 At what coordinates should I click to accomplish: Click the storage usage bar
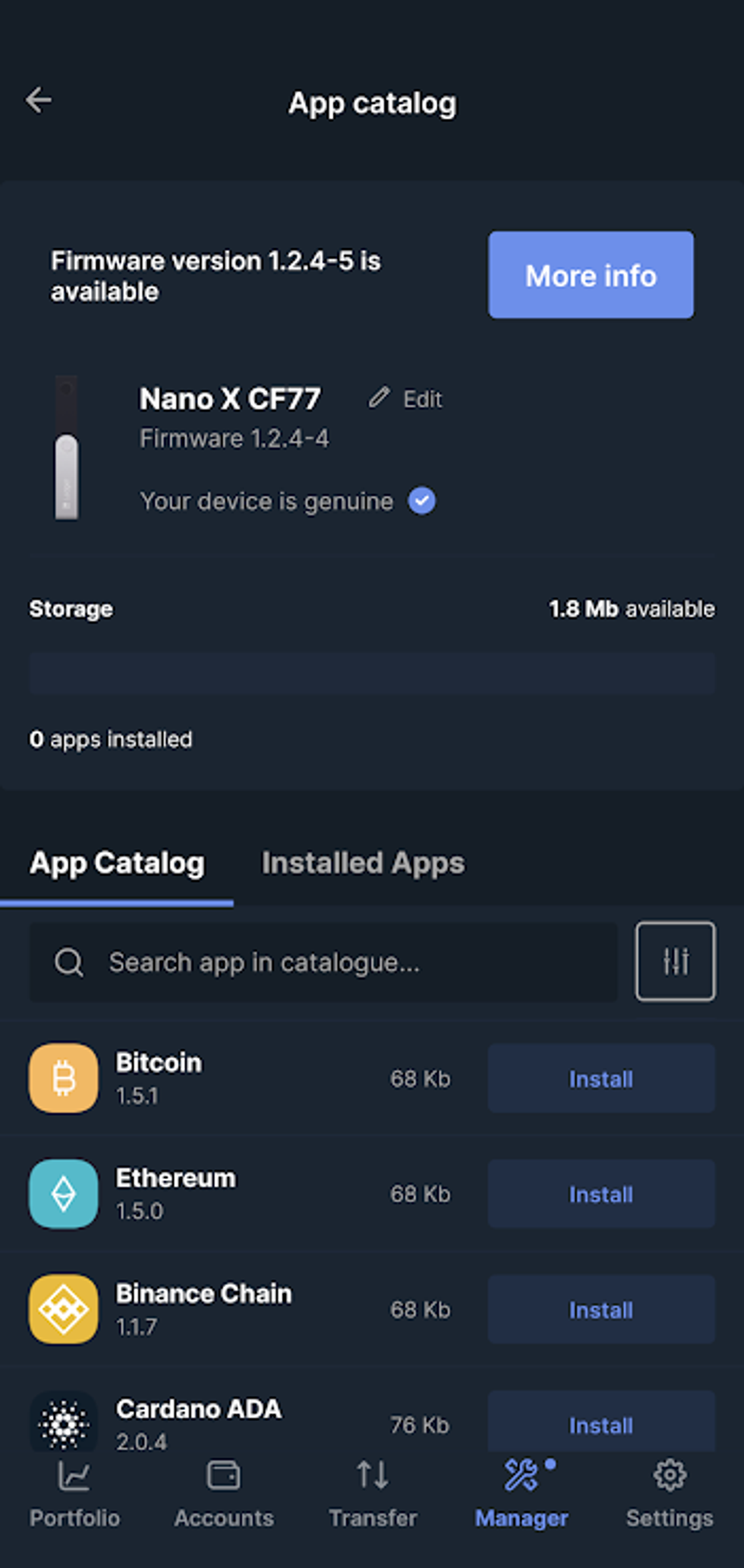tap(371, 672)
